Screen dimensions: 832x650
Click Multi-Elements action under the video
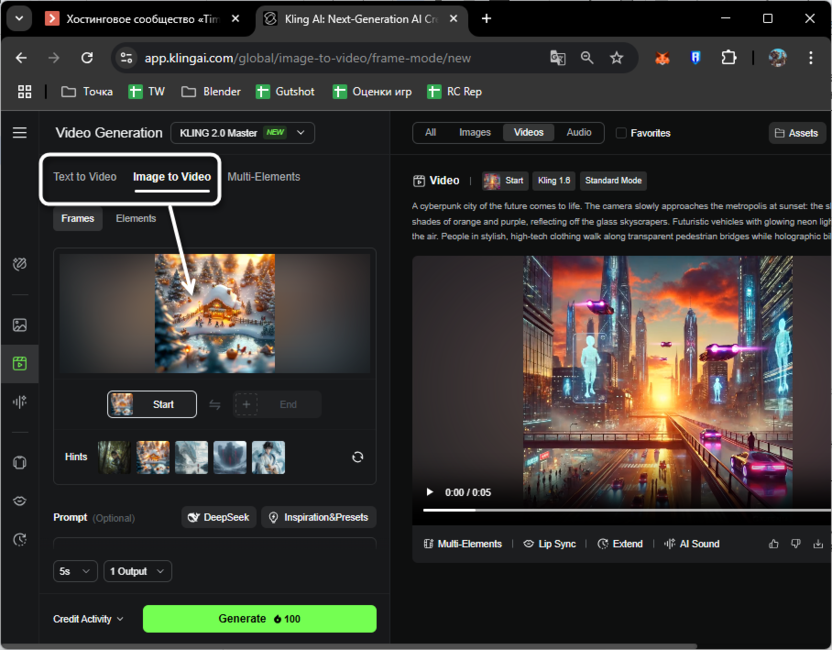463,544
